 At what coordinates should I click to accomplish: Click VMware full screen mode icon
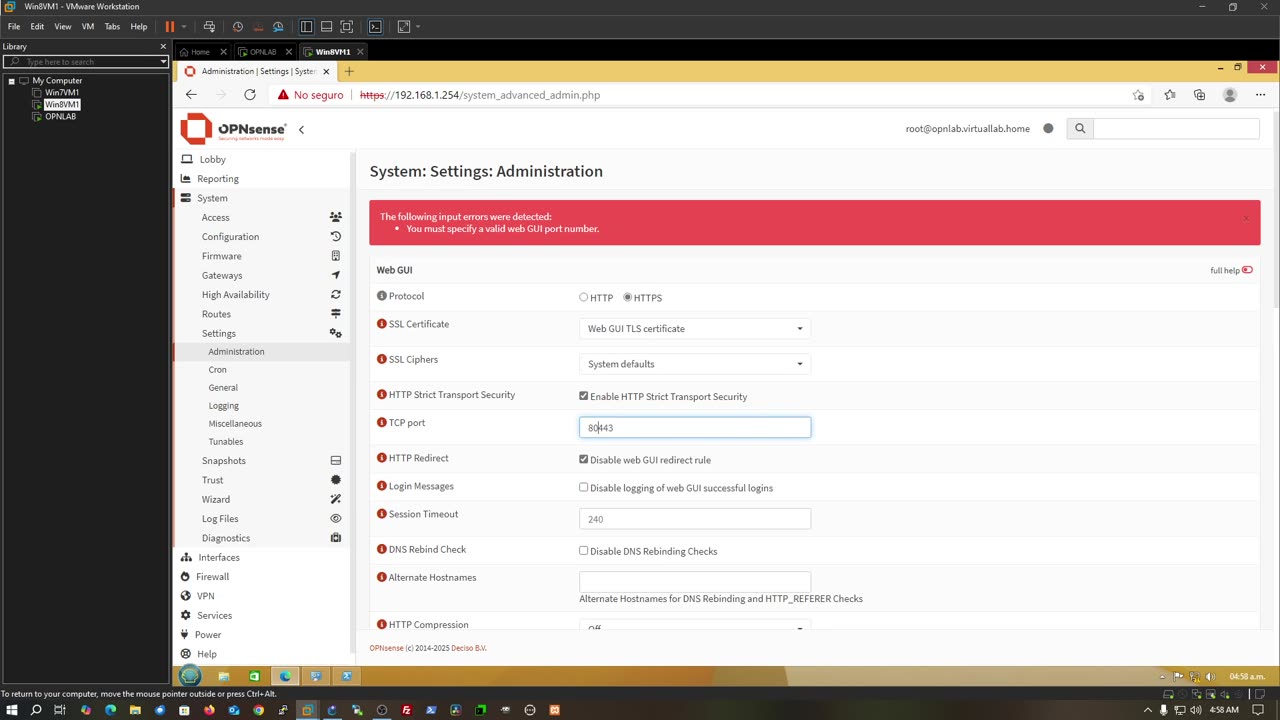(x=347, y=27)
